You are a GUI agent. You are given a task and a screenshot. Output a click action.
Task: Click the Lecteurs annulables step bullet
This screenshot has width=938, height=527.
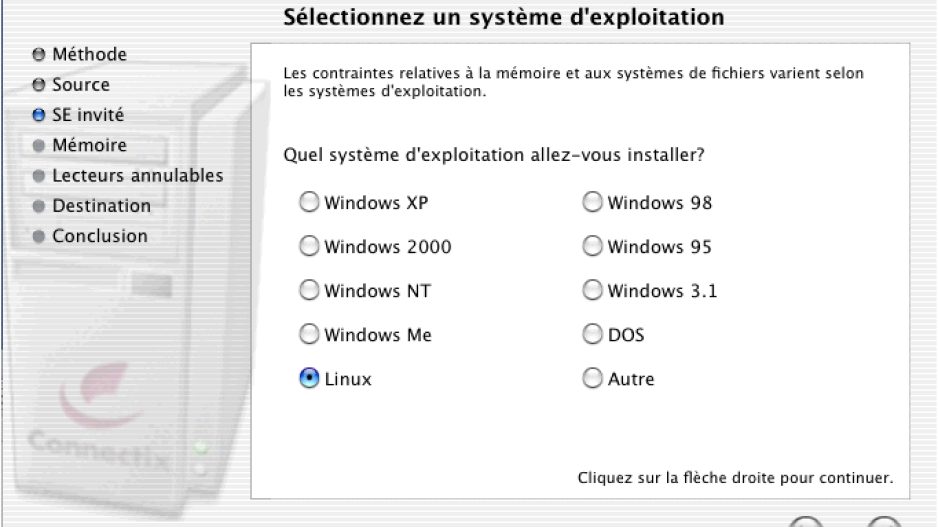[x=39, y=176]
